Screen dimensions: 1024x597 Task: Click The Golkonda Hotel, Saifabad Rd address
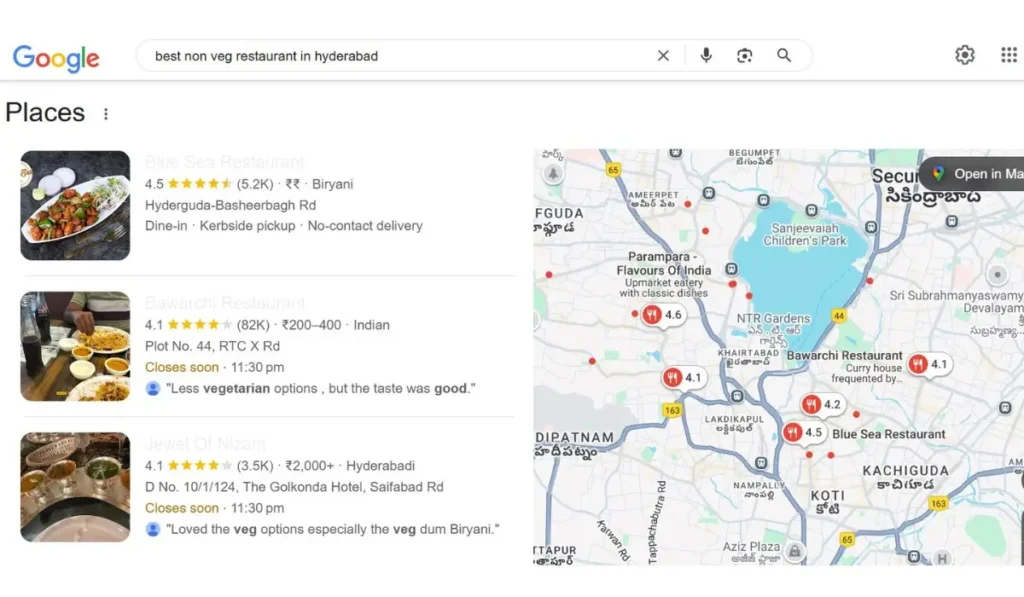coord(294,487)
